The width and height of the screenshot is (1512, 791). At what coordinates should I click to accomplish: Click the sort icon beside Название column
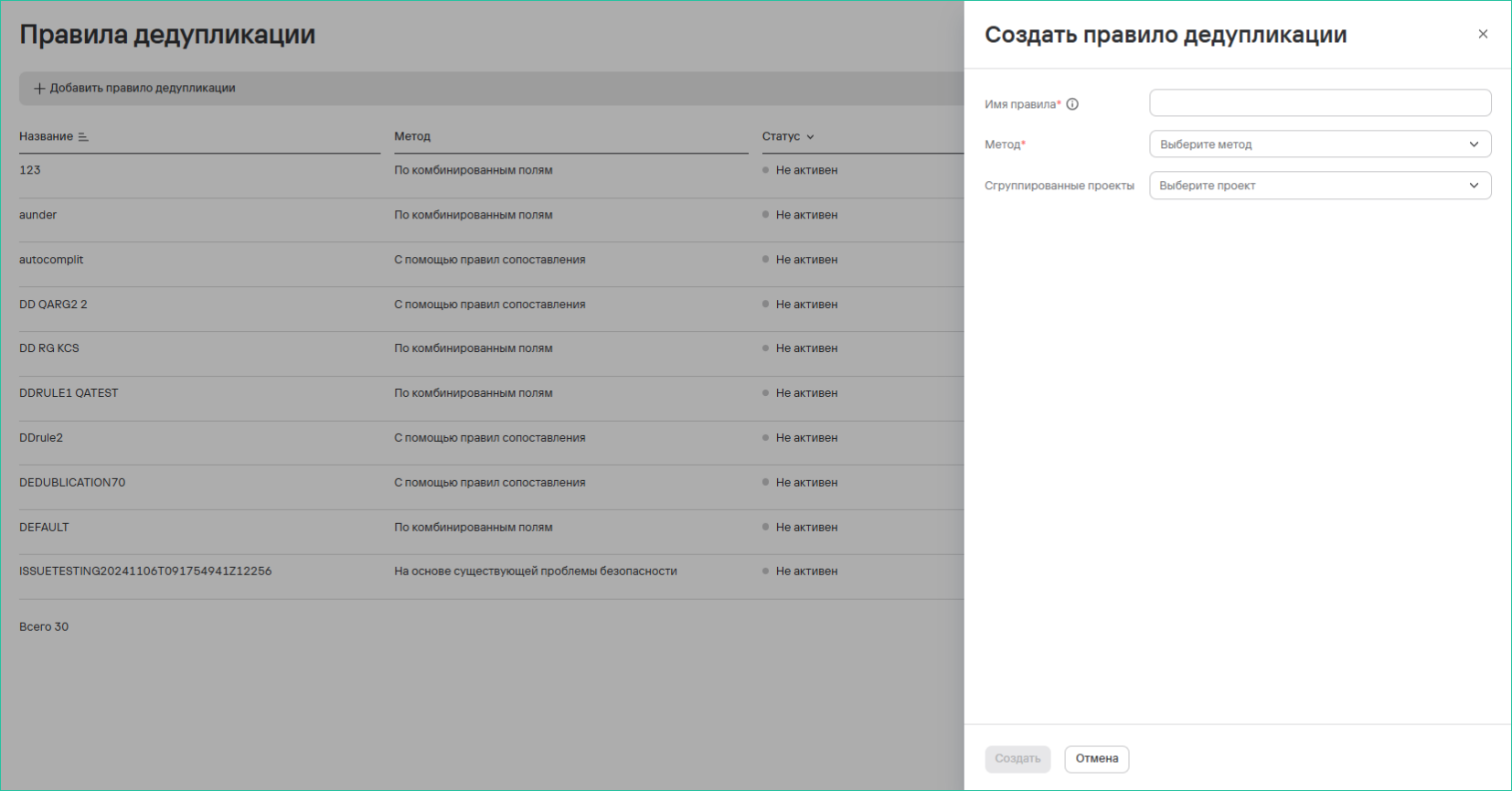tap(83, 137)
